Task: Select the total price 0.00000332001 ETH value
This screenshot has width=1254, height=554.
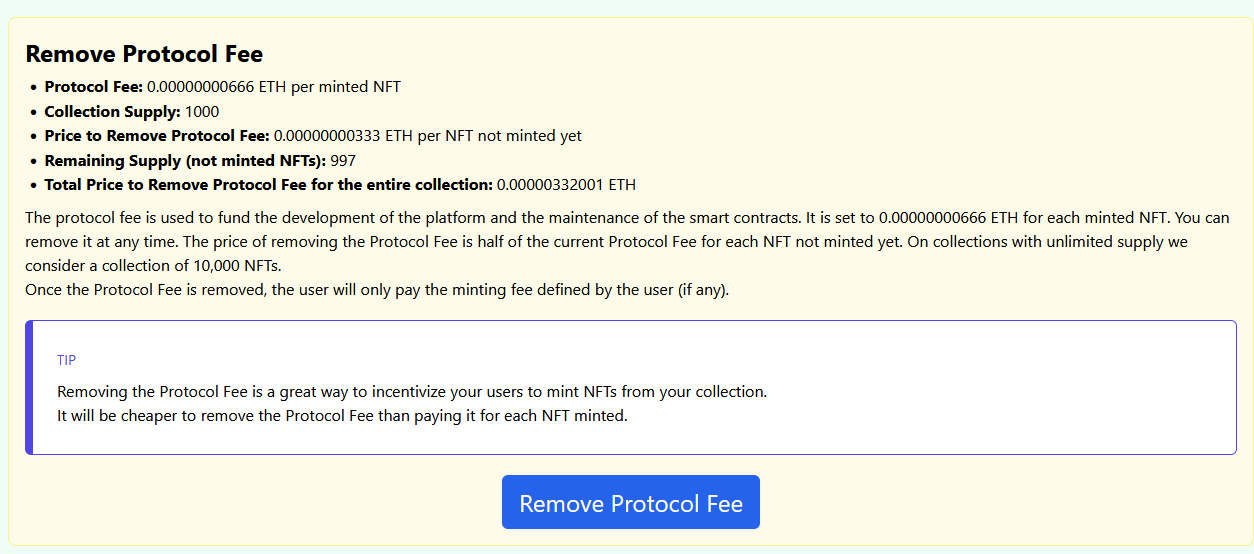Action: tap(566, 185)
